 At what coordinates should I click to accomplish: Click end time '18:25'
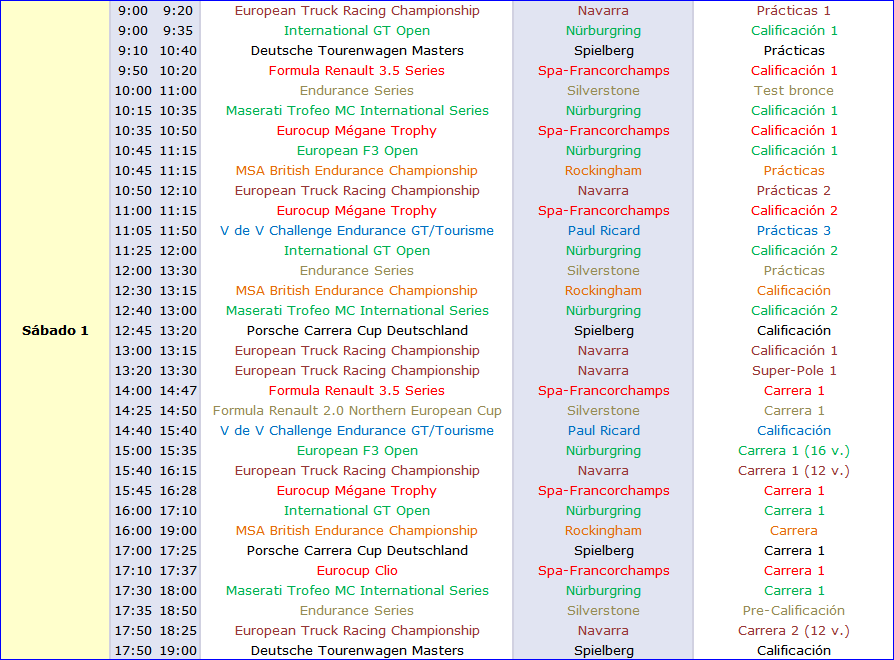pos(178,630)
